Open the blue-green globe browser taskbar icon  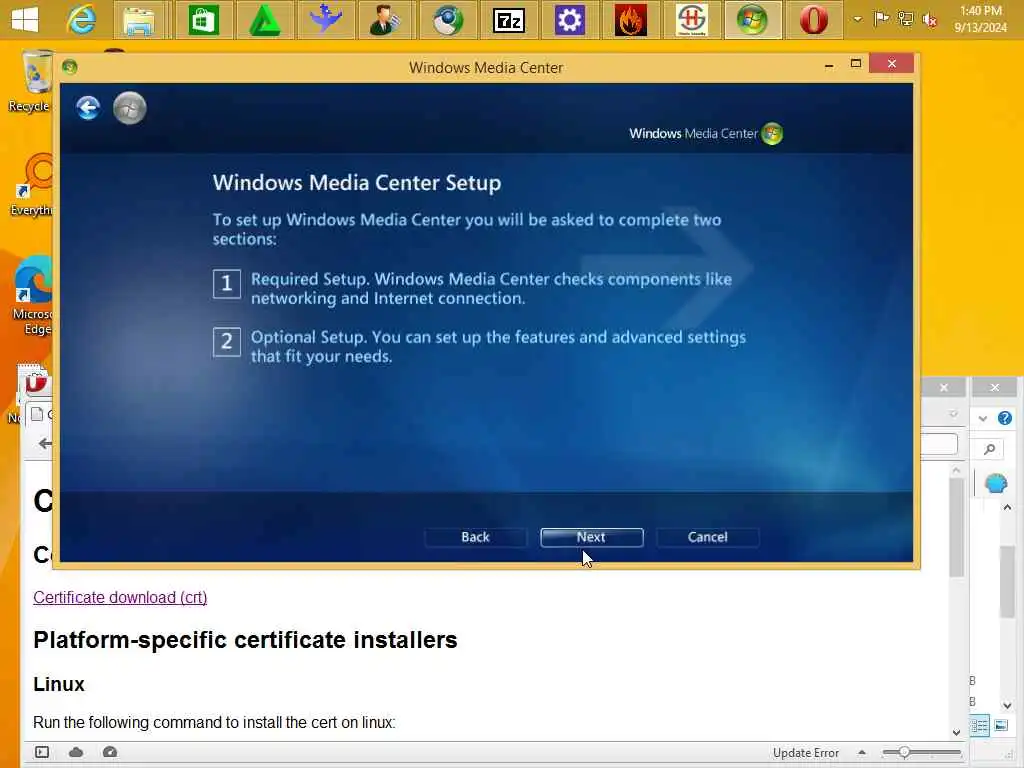pyautogui.click(x=447, y=20)
